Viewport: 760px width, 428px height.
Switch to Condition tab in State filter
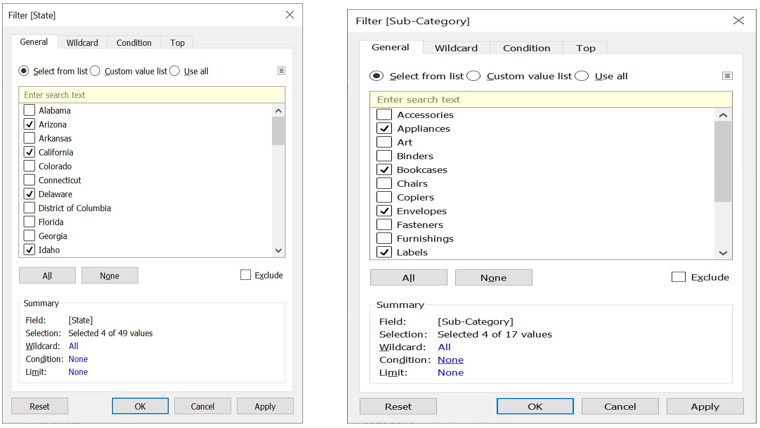pos(134,43)
